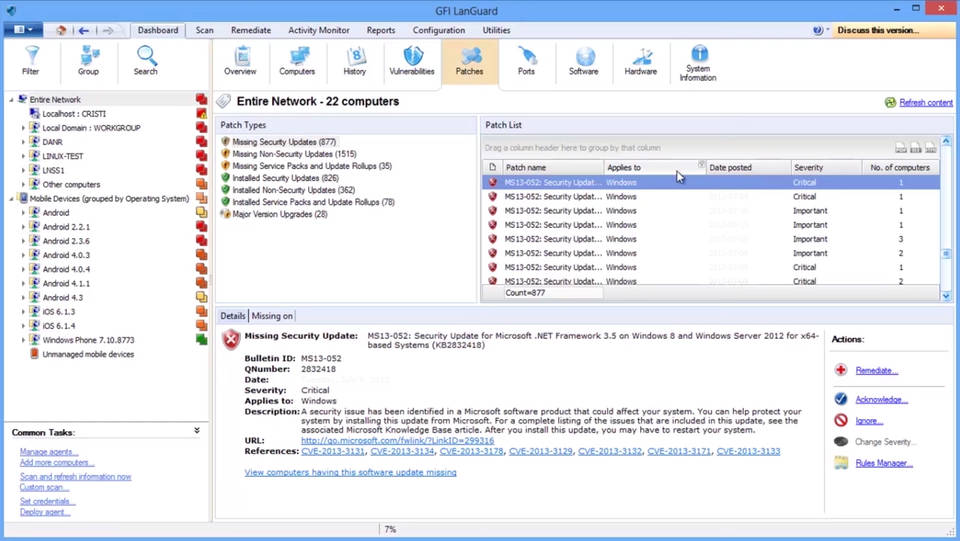Screen dimensions: 960x541
Task: Sort patch list by Severity column
Action: point(808,167)
